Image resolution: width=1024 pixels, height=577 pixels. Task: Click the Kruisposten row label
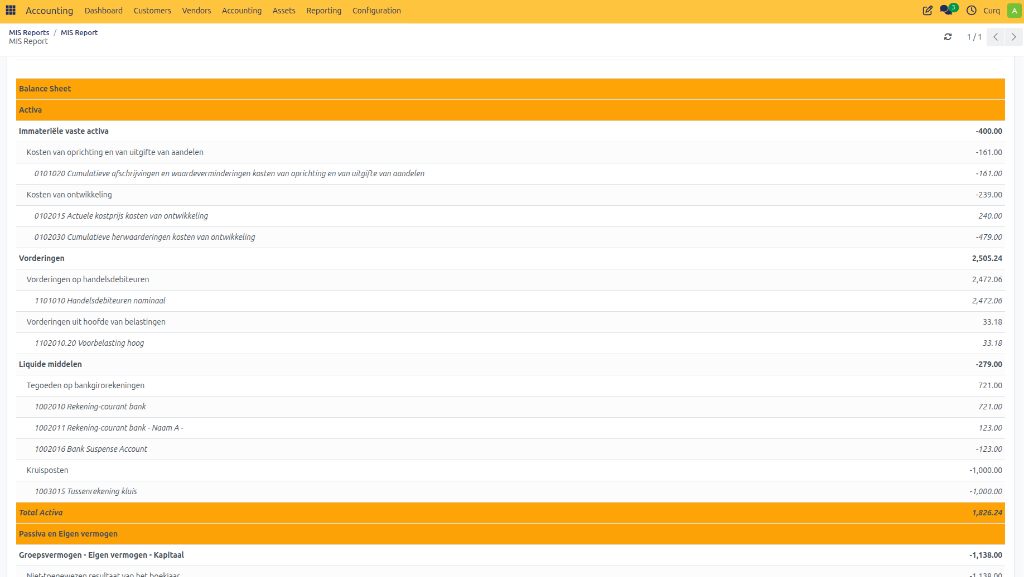47,470
